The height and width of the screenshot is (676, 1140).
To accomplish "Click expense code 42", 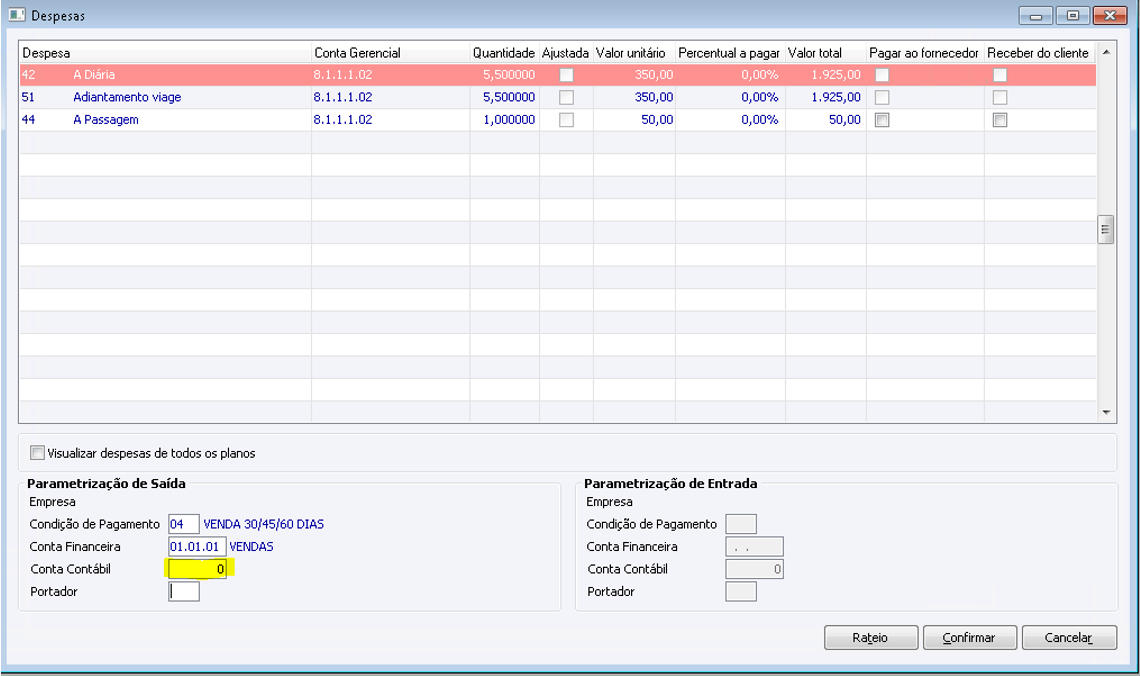I will point(28,75).
